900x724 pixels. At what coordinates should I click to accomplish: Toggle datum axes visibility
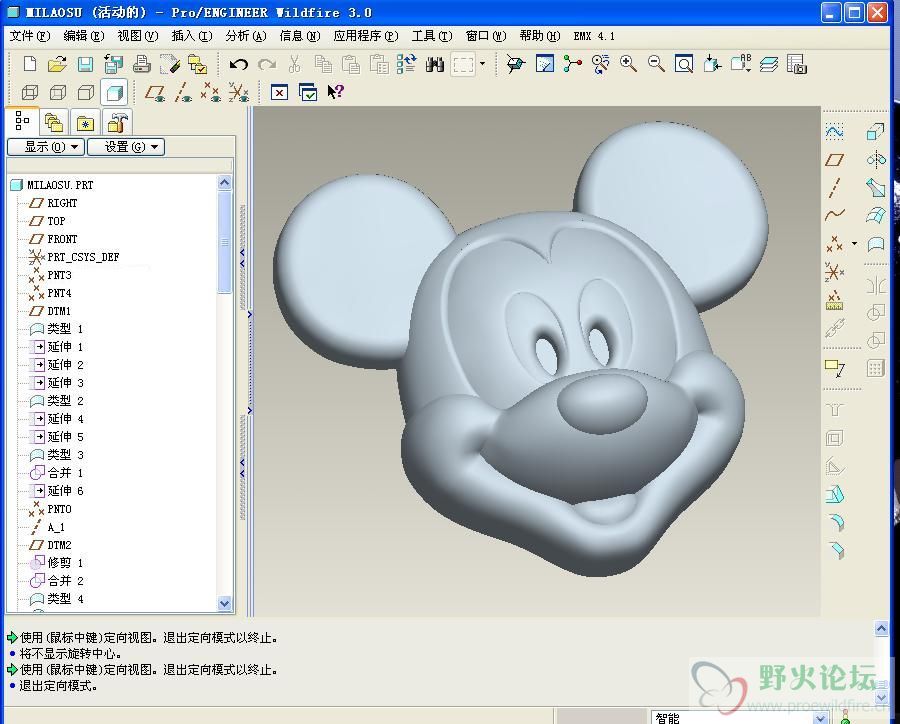pos(183,92)
